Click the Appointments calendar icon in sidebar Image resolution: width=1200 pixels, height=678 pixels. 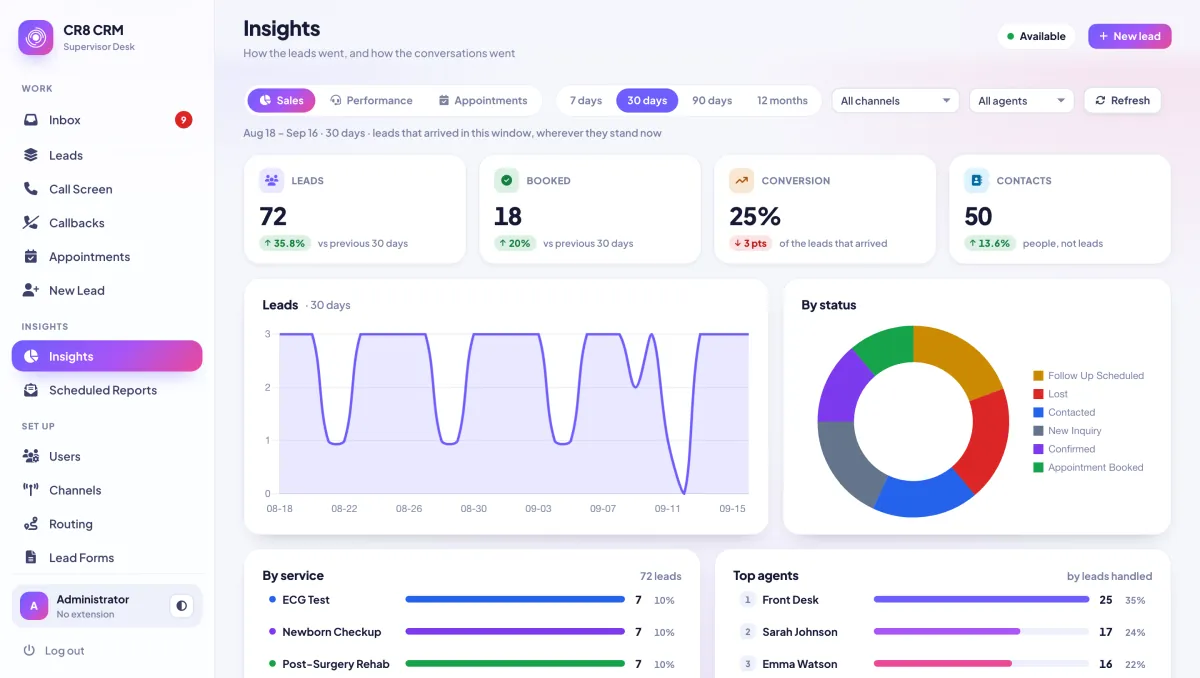pyautogui.click(x=31, y=257)
